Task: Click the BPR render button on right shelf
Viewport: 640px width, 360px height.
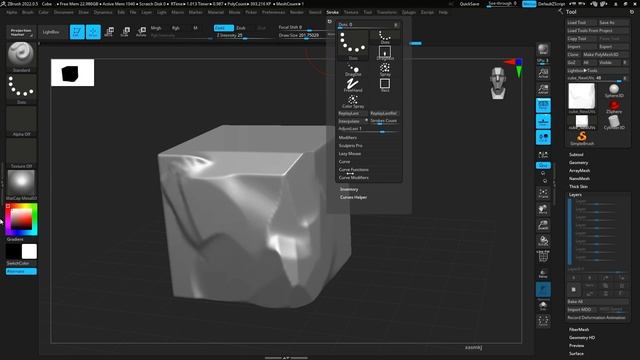Action: pyautogui.click(x=543, y=49)
